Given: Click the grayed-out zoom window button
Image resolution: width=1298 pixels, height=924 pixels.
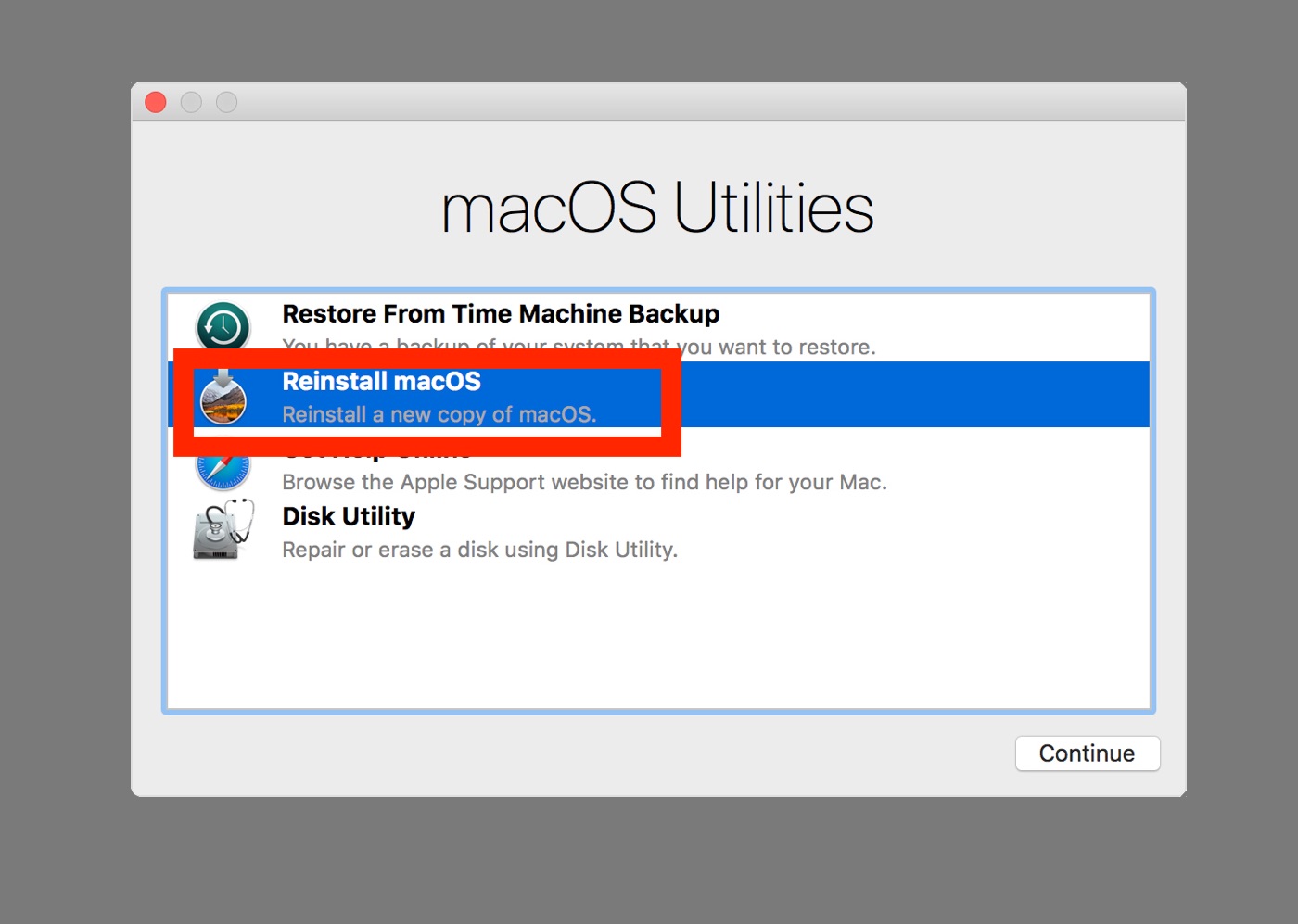Looking at the screenshot, I should 226,102.
